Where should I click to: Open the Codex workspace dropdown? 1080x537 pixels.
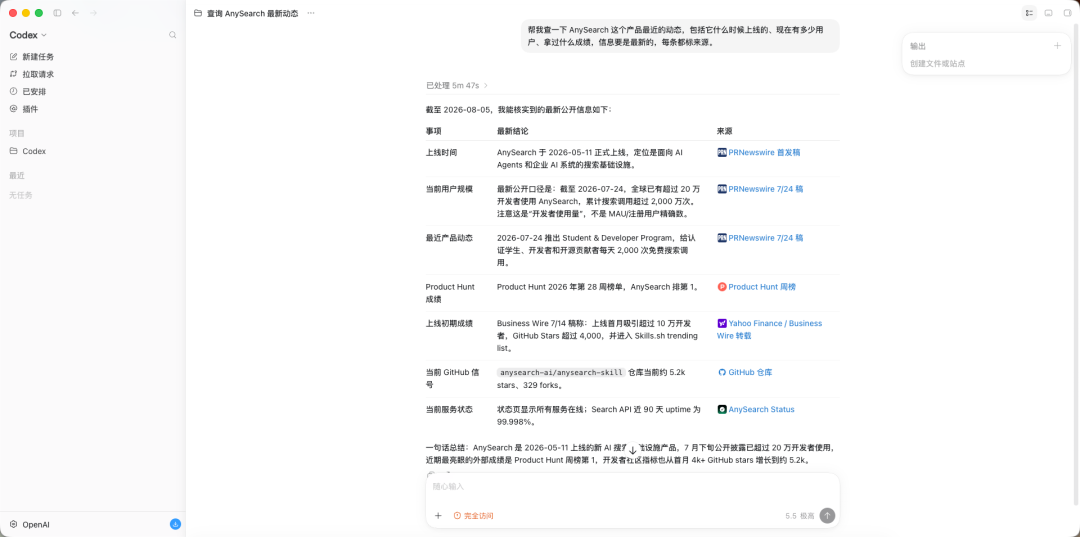click(x=28, y=35)
